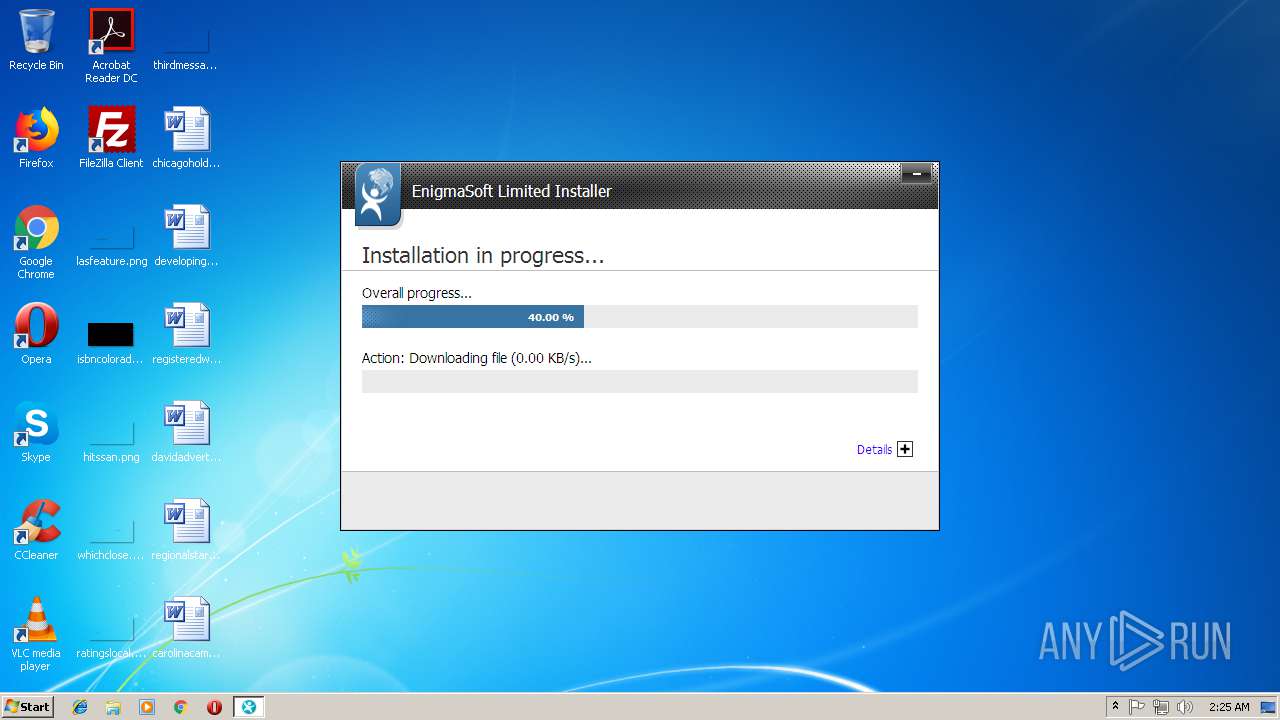Launch CCleaner desktop shortcut
Viewport: 1280px width, 720px height.
[36, 530]
